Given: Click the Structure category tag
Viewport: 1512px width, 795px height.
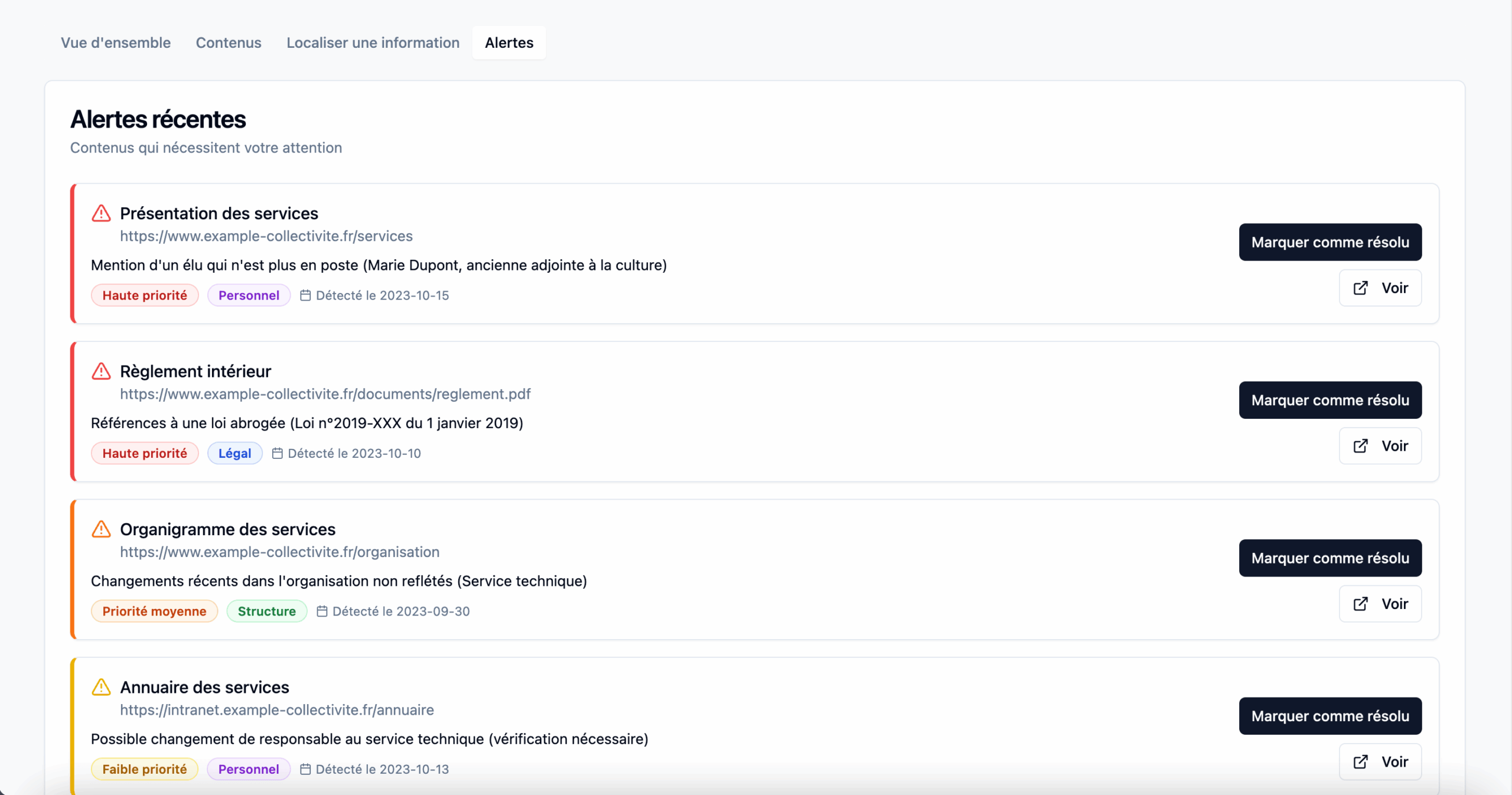Looking at the screenshot, I should pos(267,611).
